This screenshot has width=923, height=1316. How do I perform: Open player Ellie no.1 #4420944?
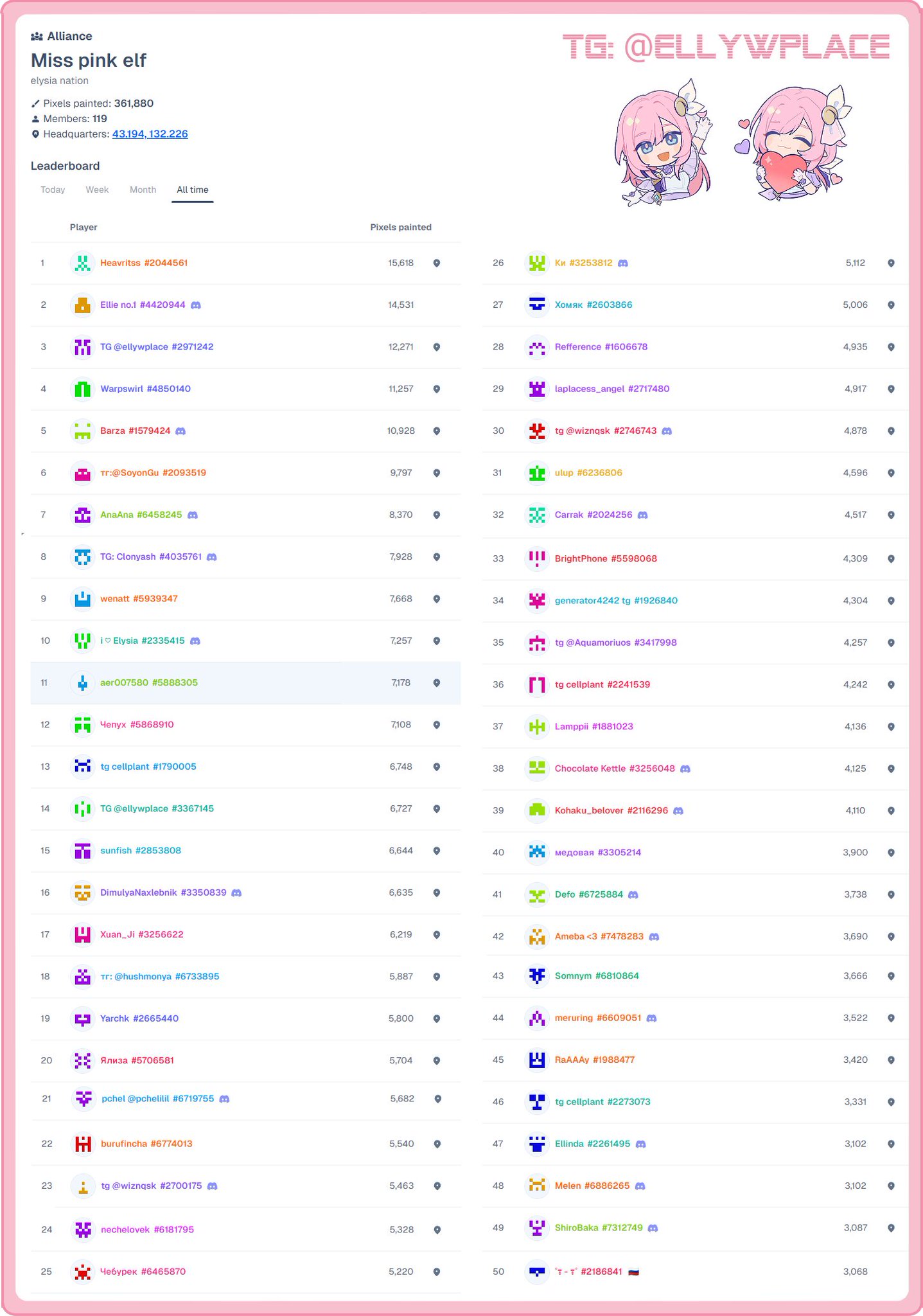pos(143,305)
